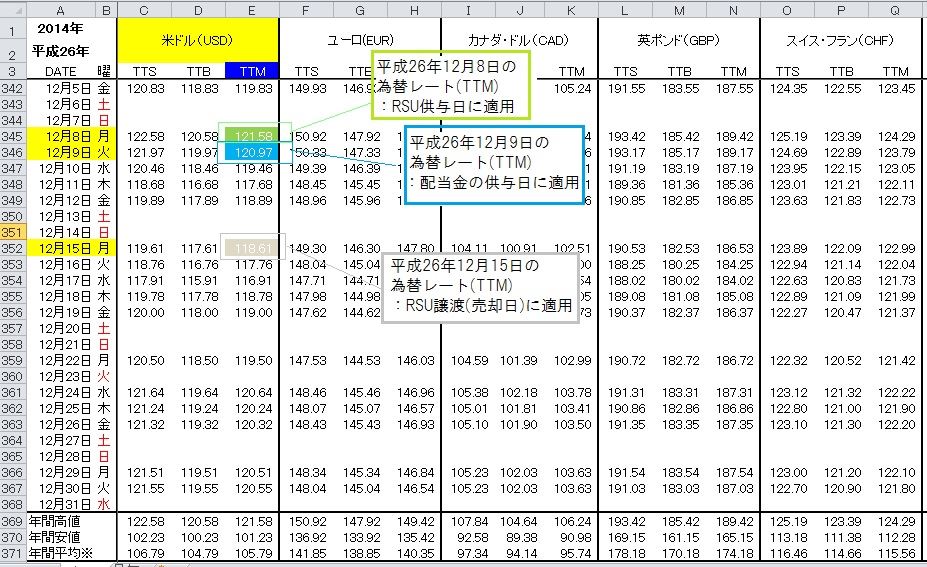Click the 12月8日 date cell

point(60,137)
